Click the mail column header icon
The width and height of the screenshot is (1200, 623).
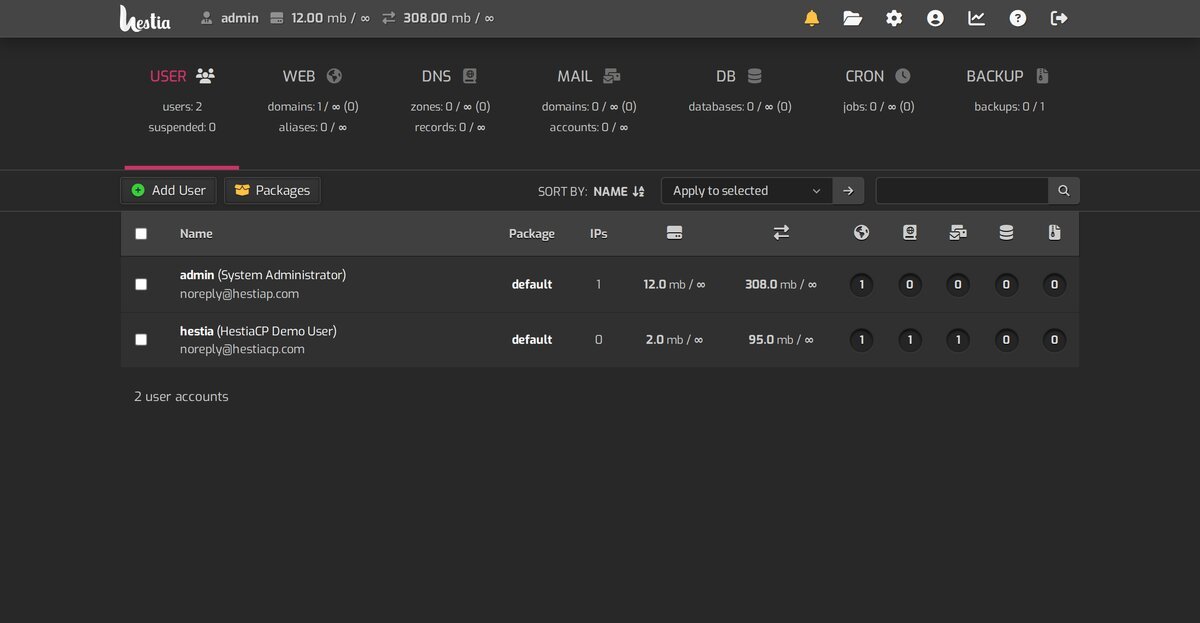[x=958, y=232]
